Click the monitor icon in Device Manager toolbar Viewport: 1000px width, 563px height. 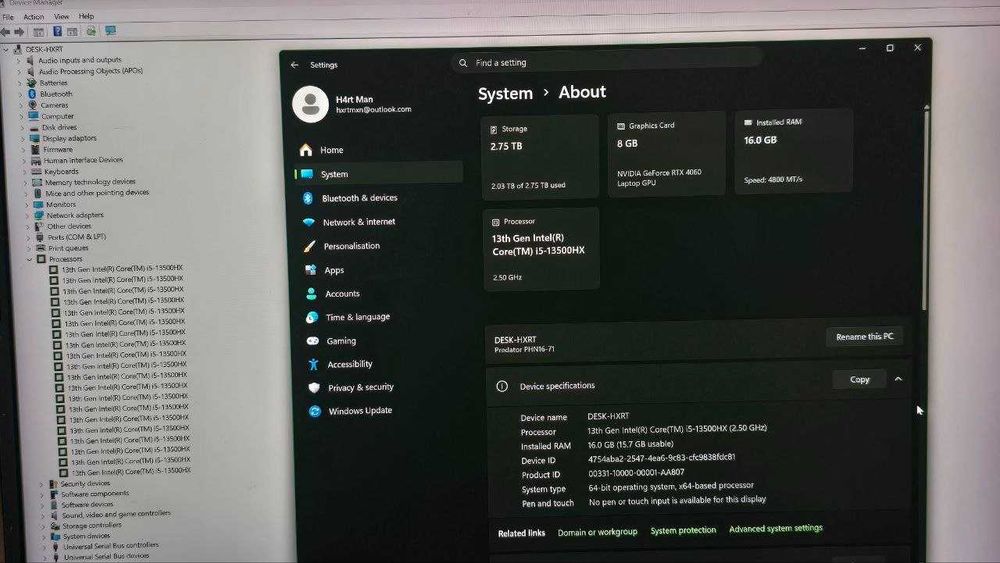[x=110, y=31]
